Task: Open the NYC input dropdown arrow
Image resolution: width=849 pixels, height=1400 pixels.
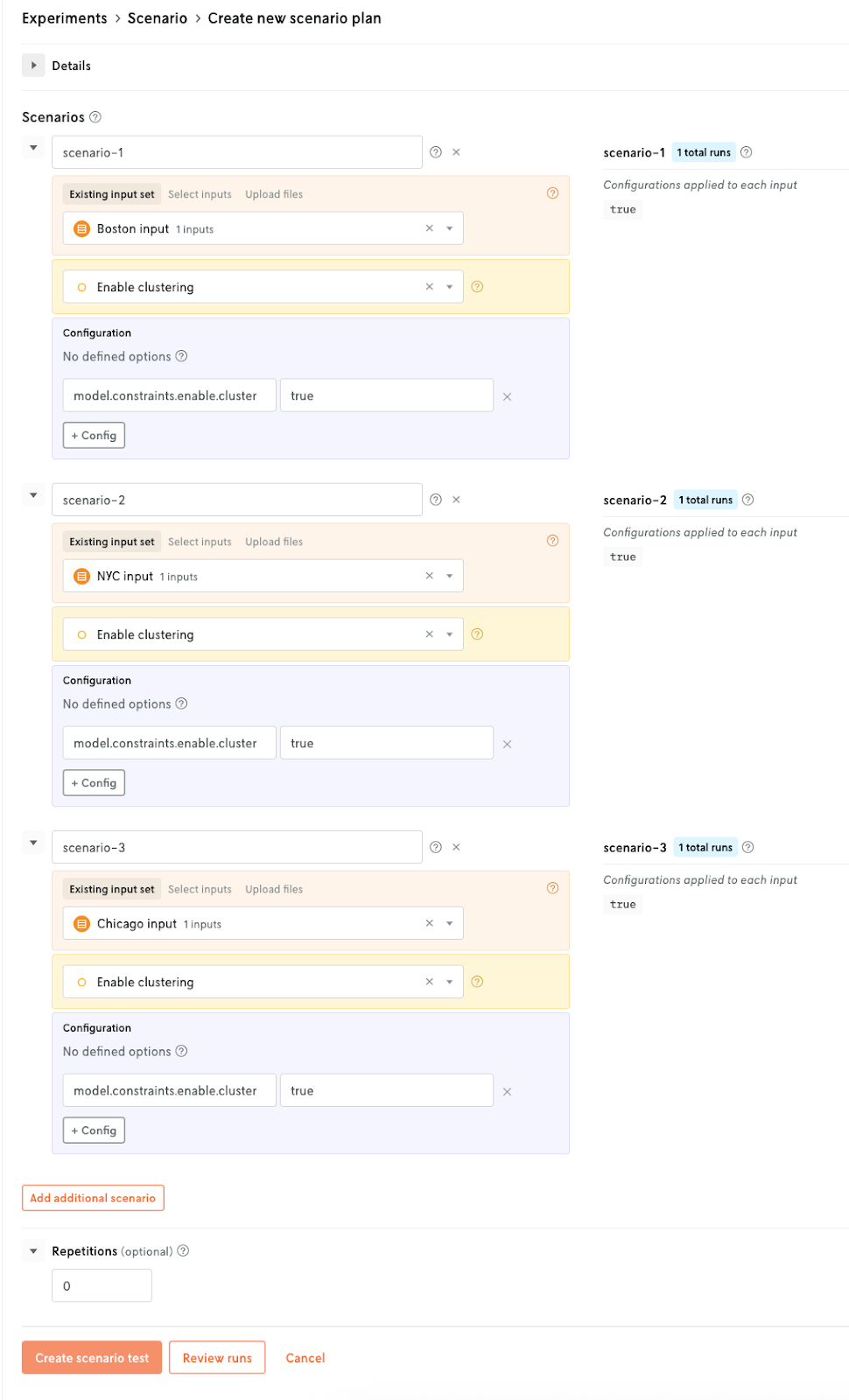Action: click(450, 577)
